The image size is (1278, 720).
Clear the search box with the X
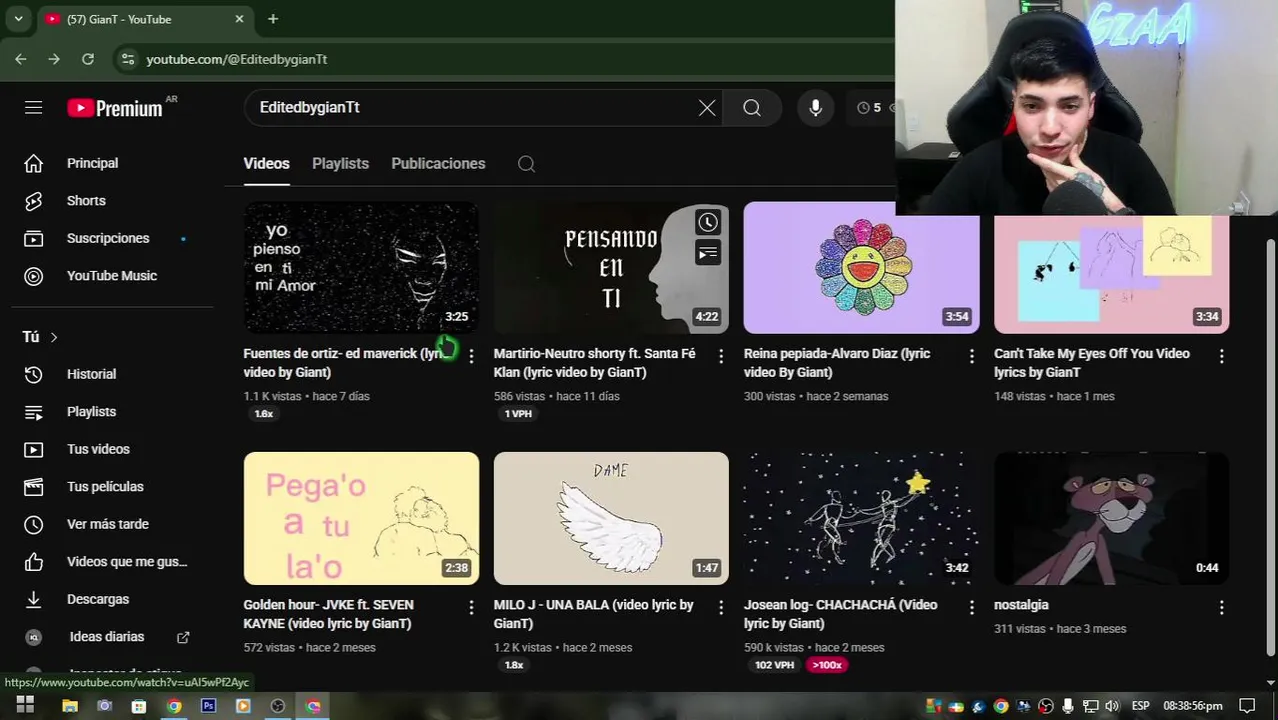pos(707,107)
